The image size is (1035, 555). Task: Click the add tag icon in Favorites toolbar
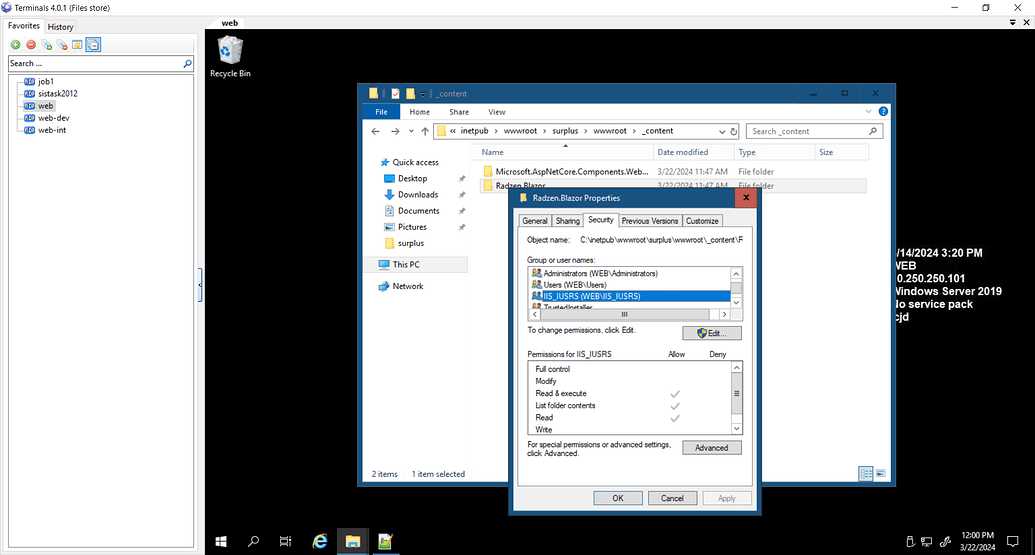(46, 45)
